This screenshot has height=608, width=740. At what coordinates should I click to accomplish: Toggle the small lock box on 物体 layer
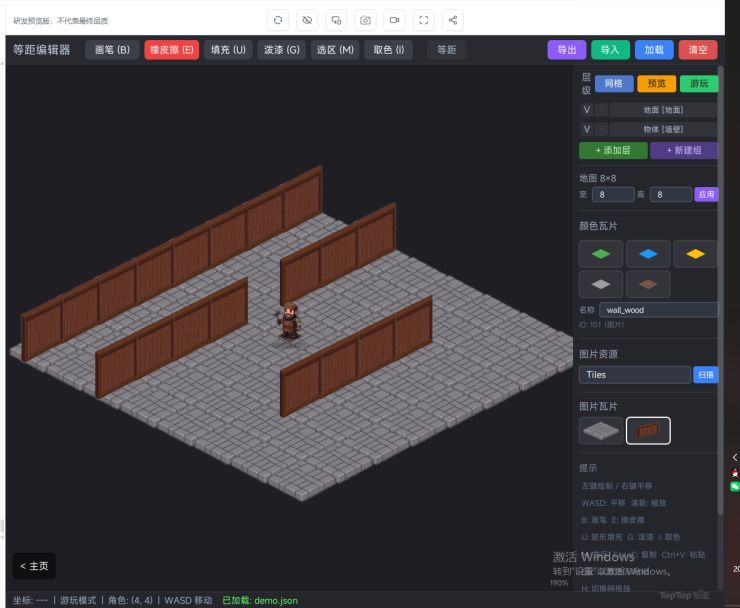(602, 129)
